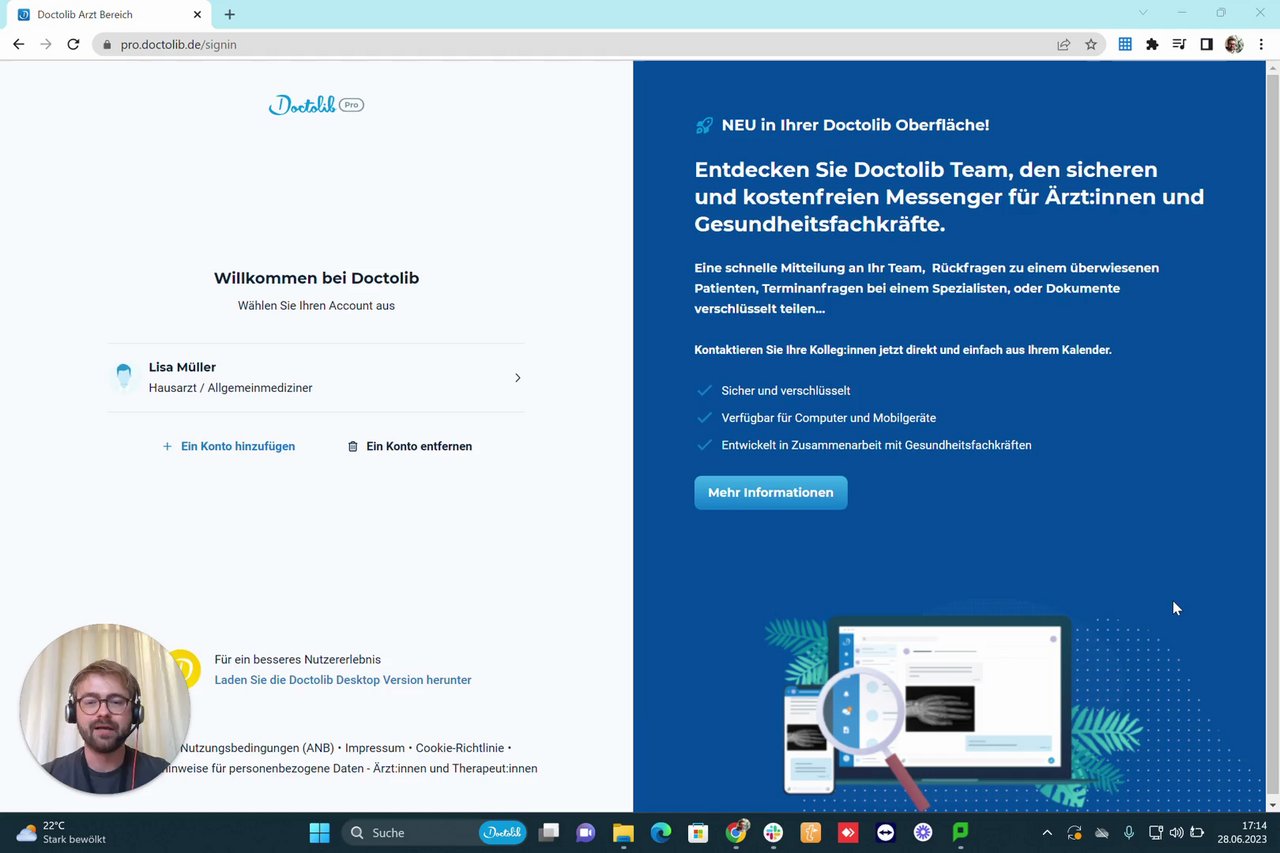Screen dimensions: 1280x853
Task: Show hidden system tray icons
Action: coord(1047,832)
